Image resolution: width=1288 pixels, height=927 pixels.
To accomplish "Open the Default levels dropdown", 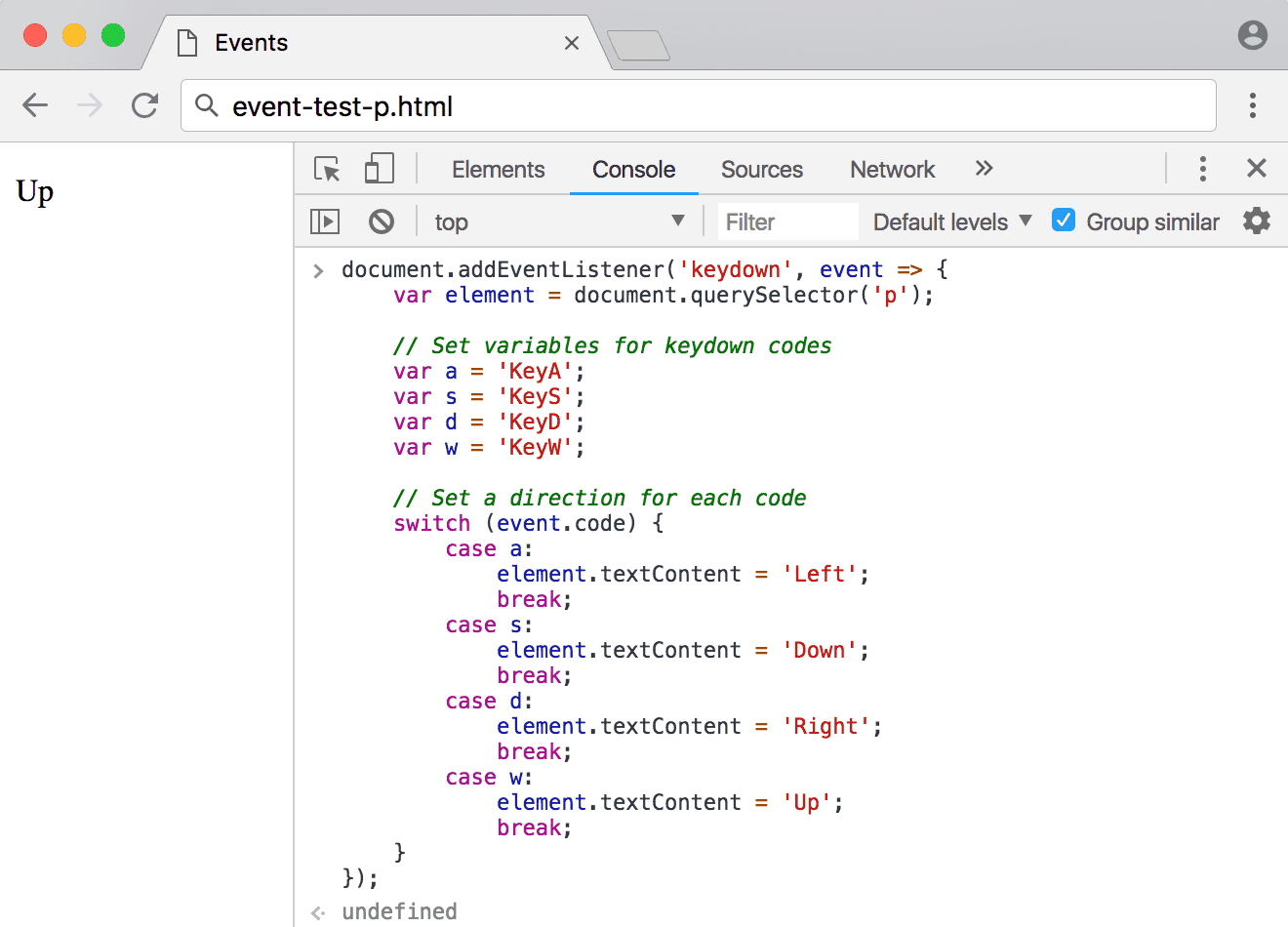I will coord(951,222).
